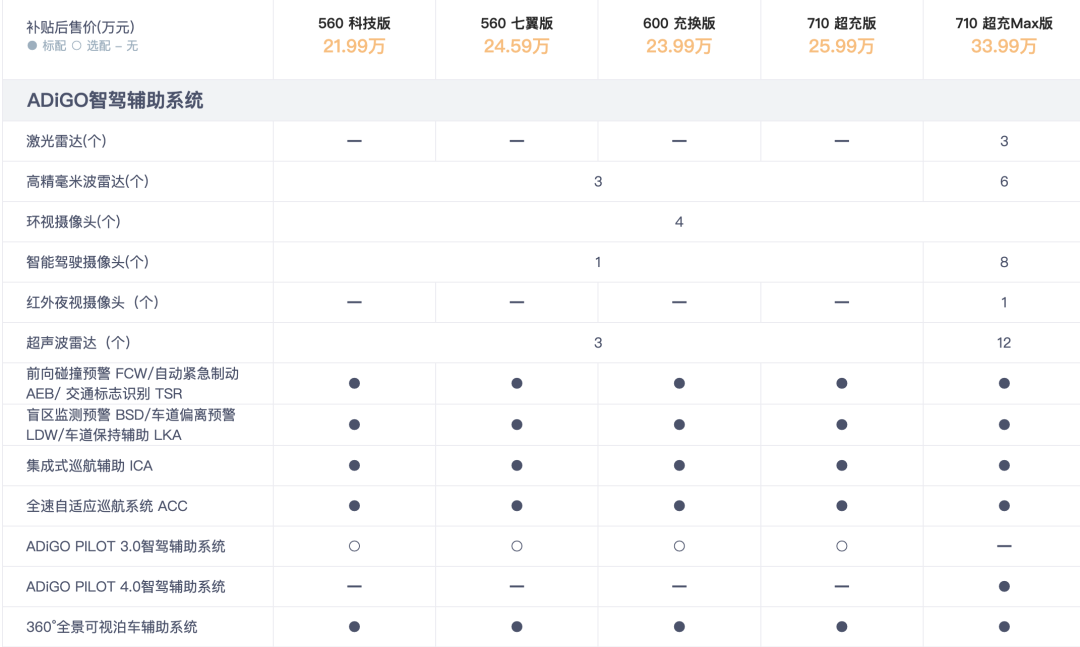Viewport: 1080px width, 647px height.
Task: Click the 560 七翼版 column header
Action: coord(517,23)
